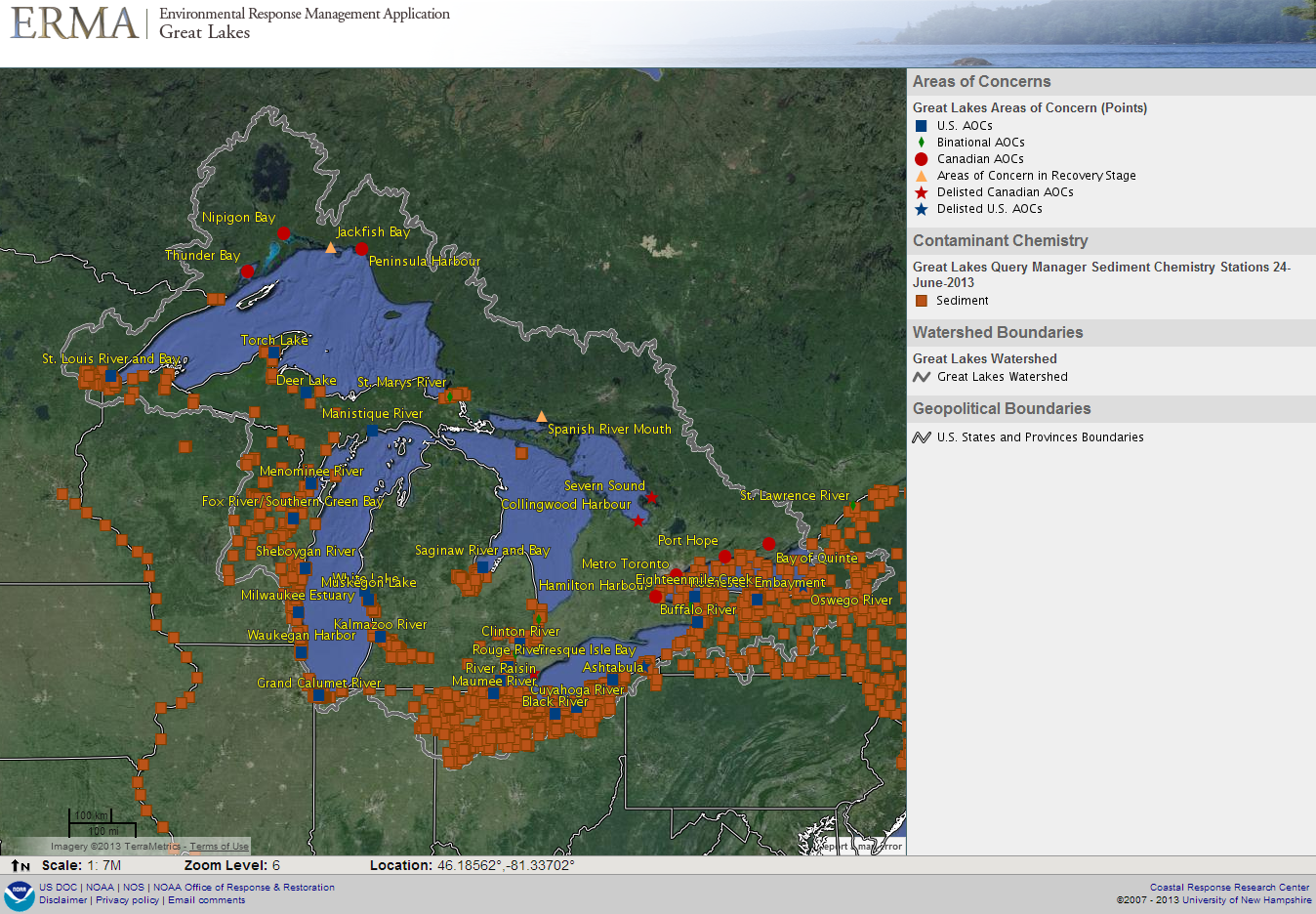The height and width of the screenshot is (914, 1316).
Task: Select the Maumee River blue square marker
Action: click(494, 692)
